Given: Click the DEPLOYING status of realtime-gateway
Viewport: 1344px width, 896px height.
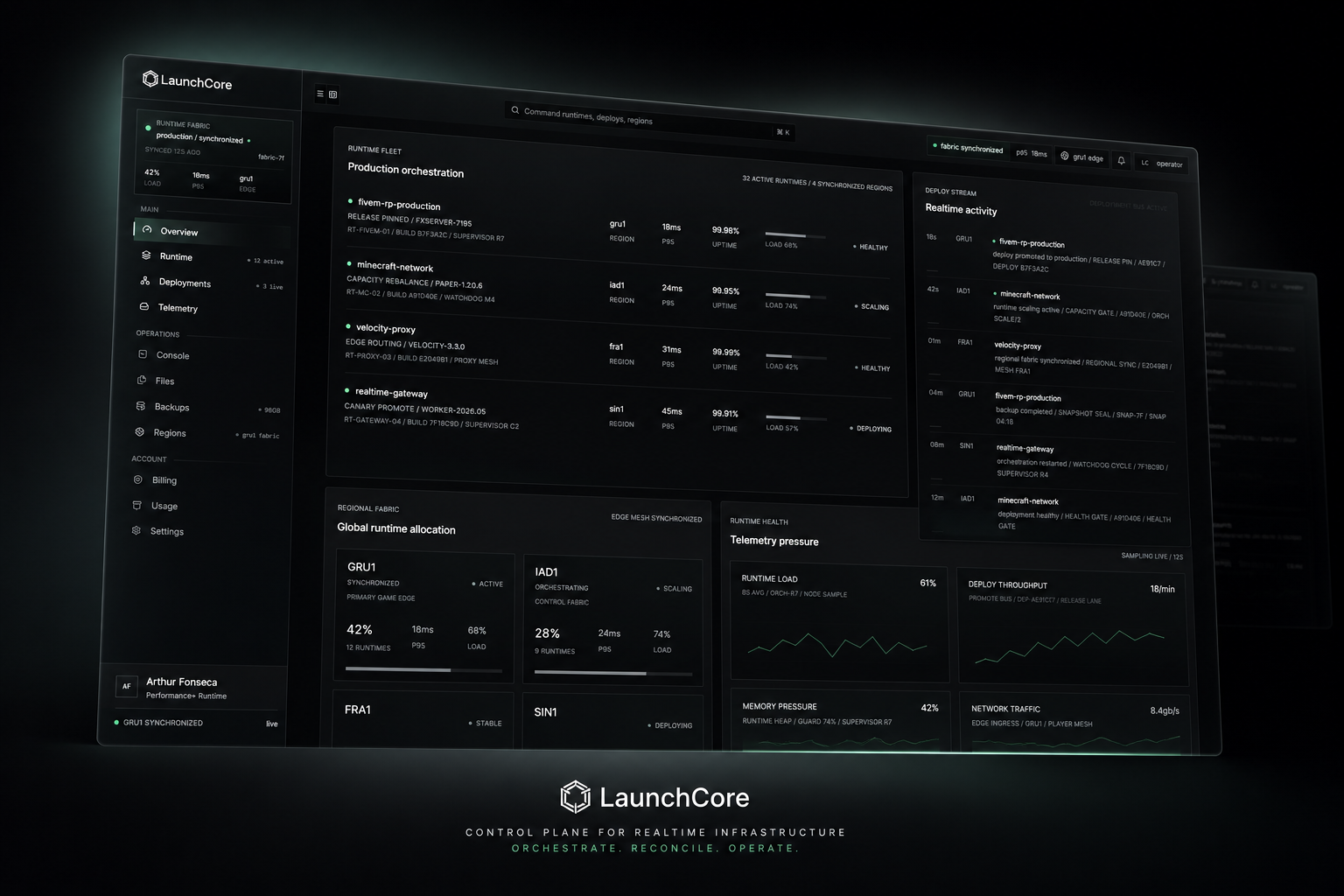Looking at the screenshot, I should pyautogui.click(x=871, y=429).
